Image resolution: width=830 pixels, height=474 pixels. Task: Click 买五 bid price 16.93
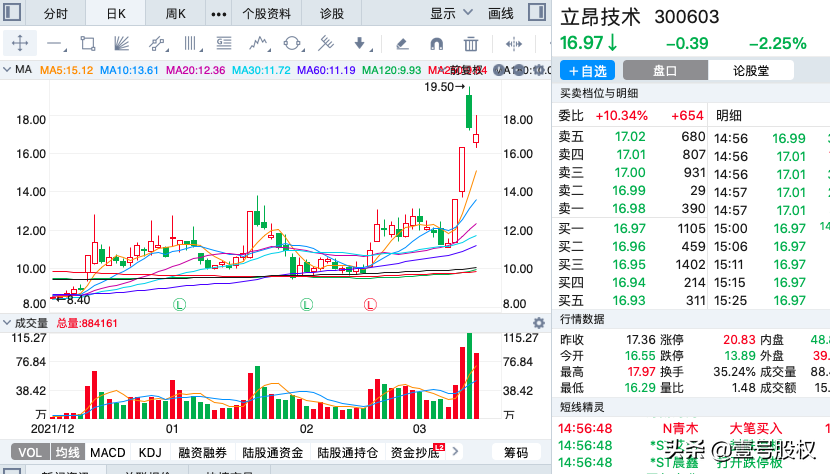click(x=629, y=300)
